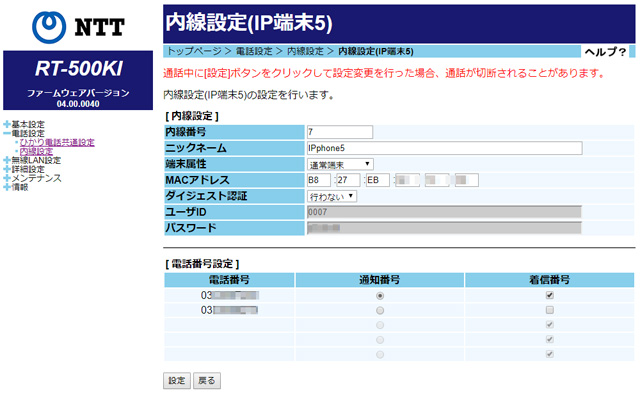Viewport: 640px width, 393px height.
Task: Uncheck 着信番号 checkbox for first phone number
Action: [550, 295]
